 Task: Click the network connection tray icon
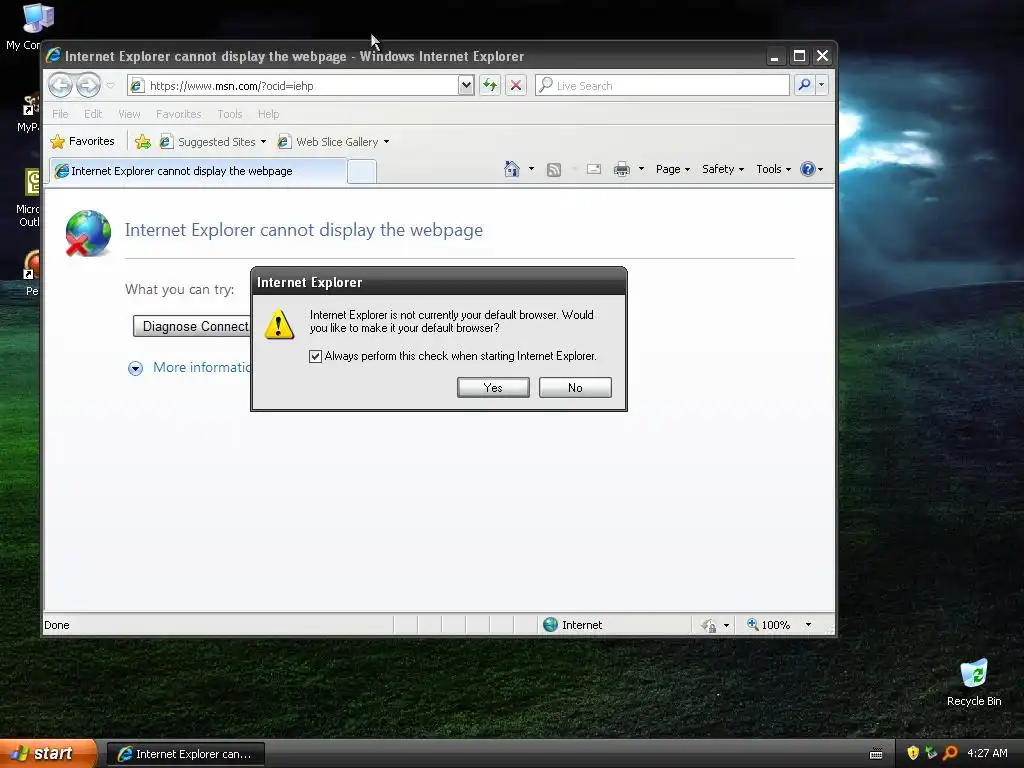[931, 753]
